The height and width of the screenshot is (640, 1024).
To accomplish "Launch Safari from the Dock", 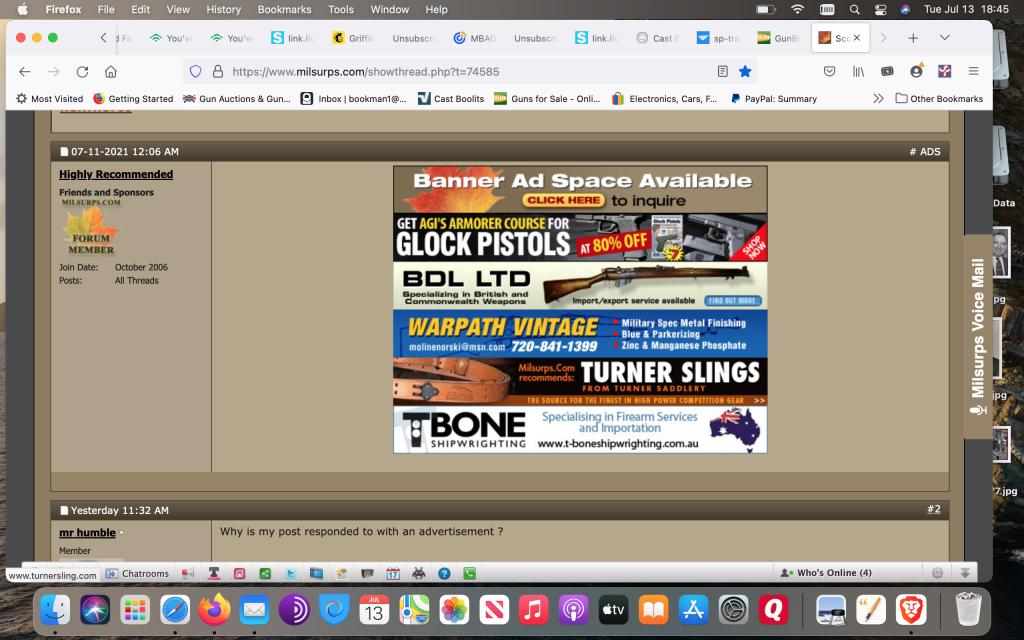I will click(175, 610).
